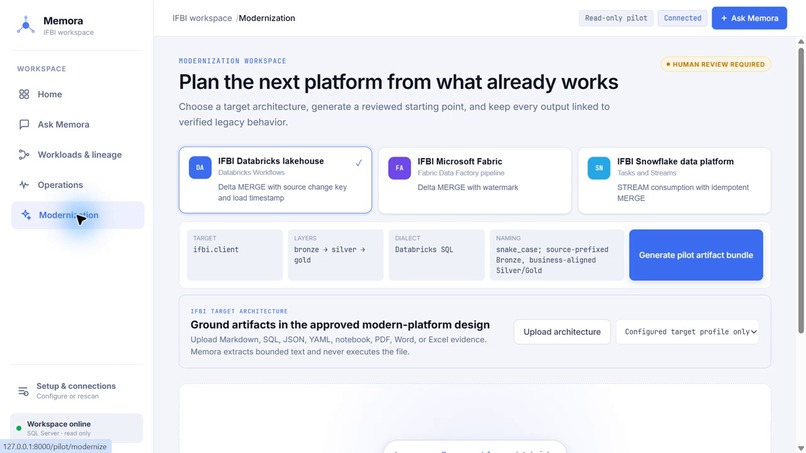Click the NAMING snake_case field
This screenshot has height=453, width=806.
[557, 255]
